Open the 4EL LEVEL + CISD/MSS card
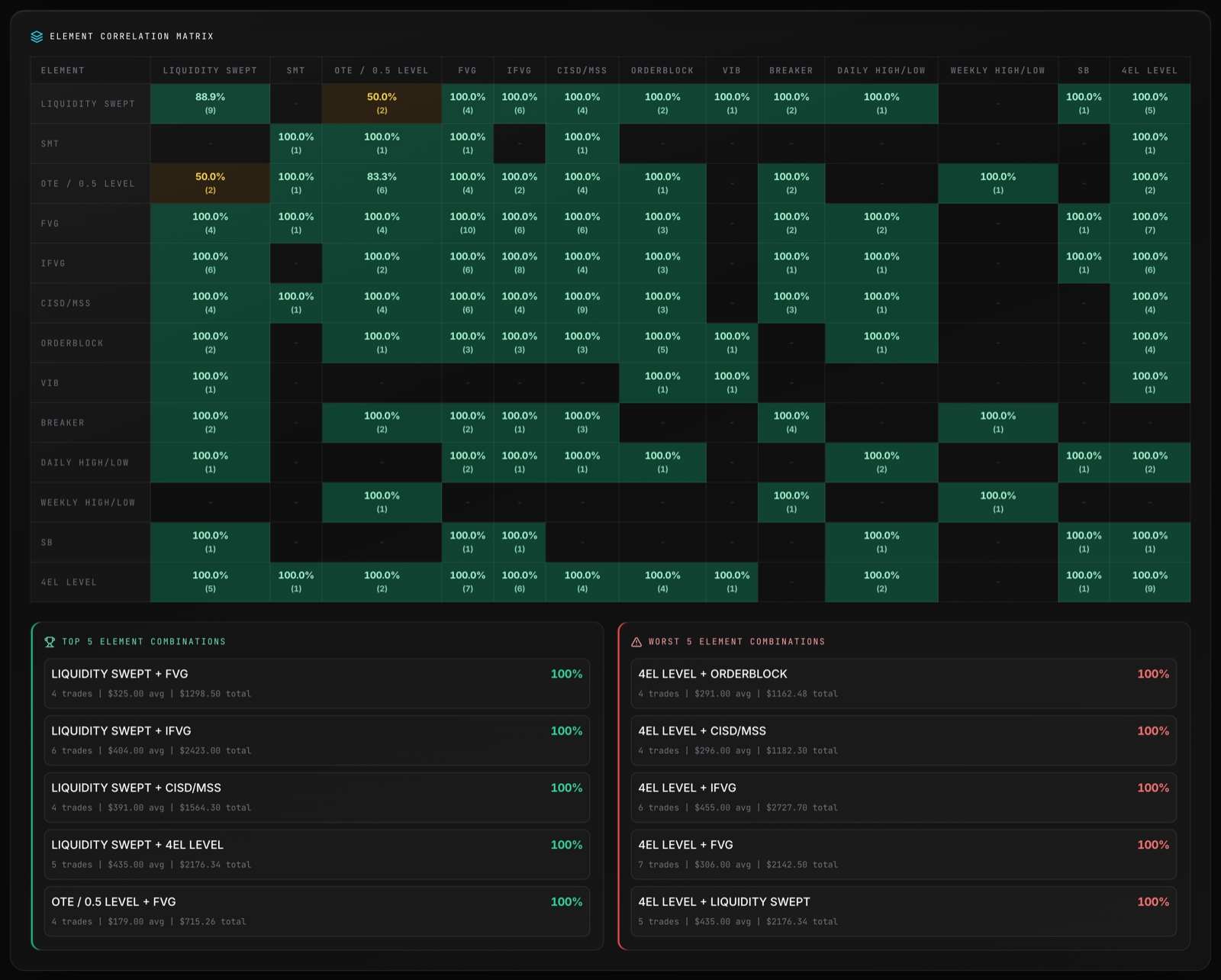 904,740
